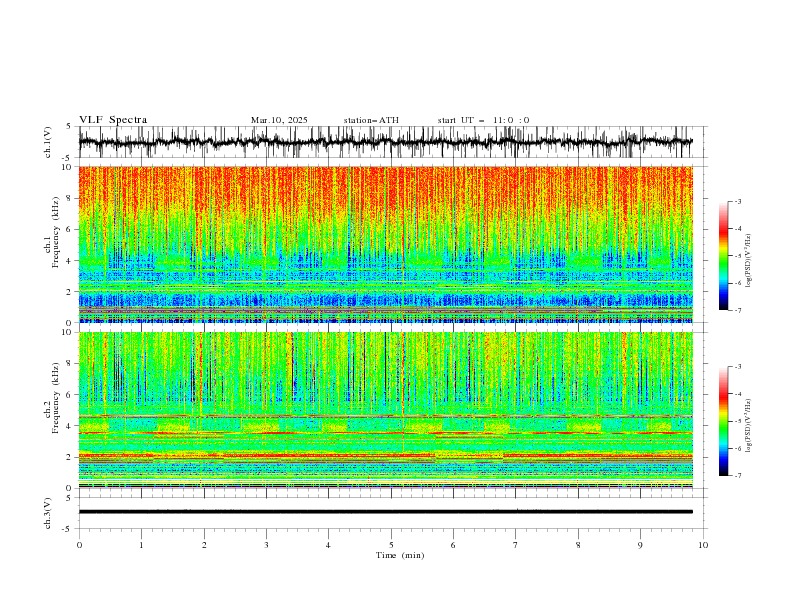Click the "-7" tick on ch.2 color bar
The height and width of the screenshot is (612, 792).
(737, 476)
